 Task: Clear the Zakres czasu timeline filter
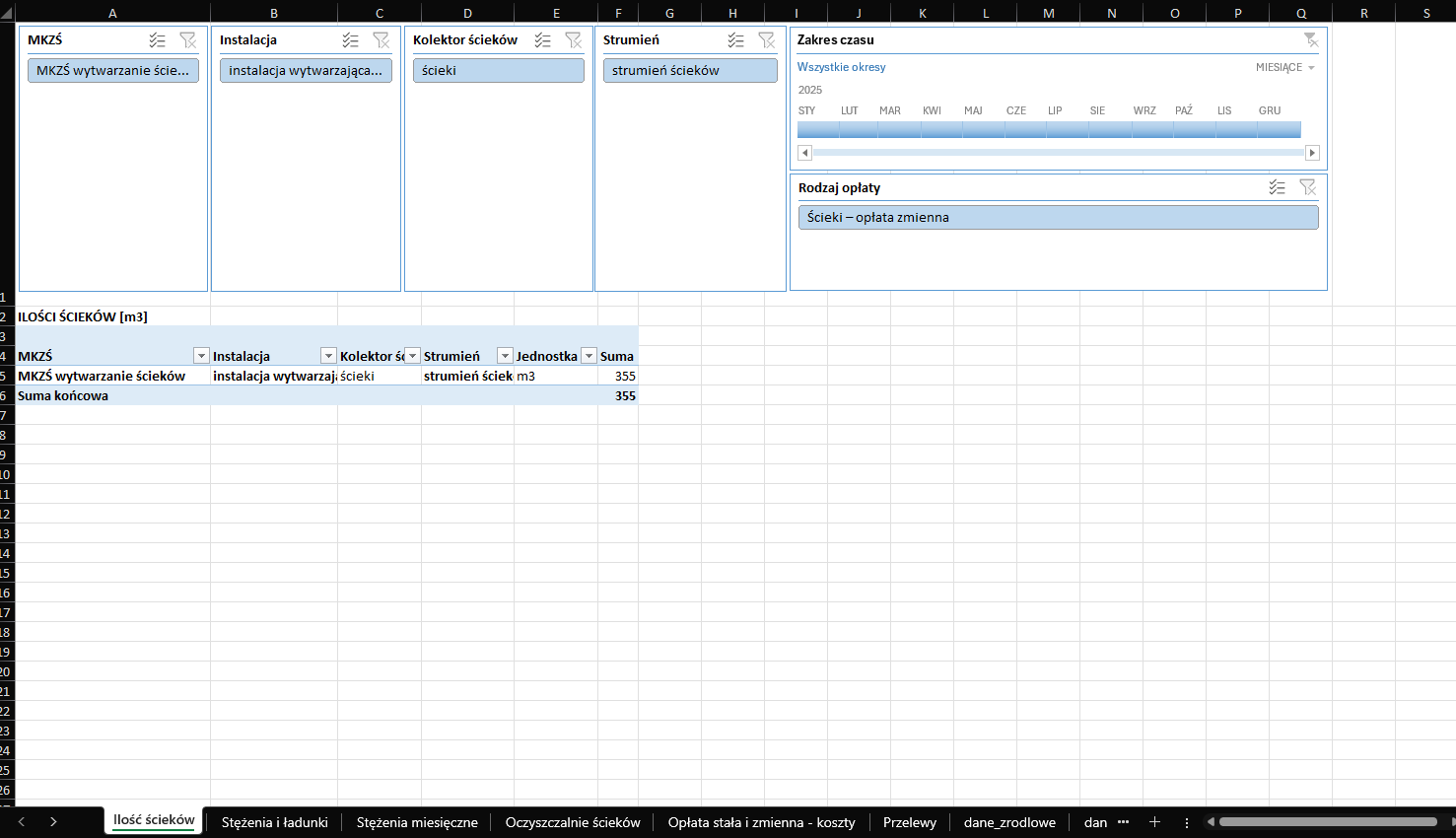click(x=1310, y=39)
